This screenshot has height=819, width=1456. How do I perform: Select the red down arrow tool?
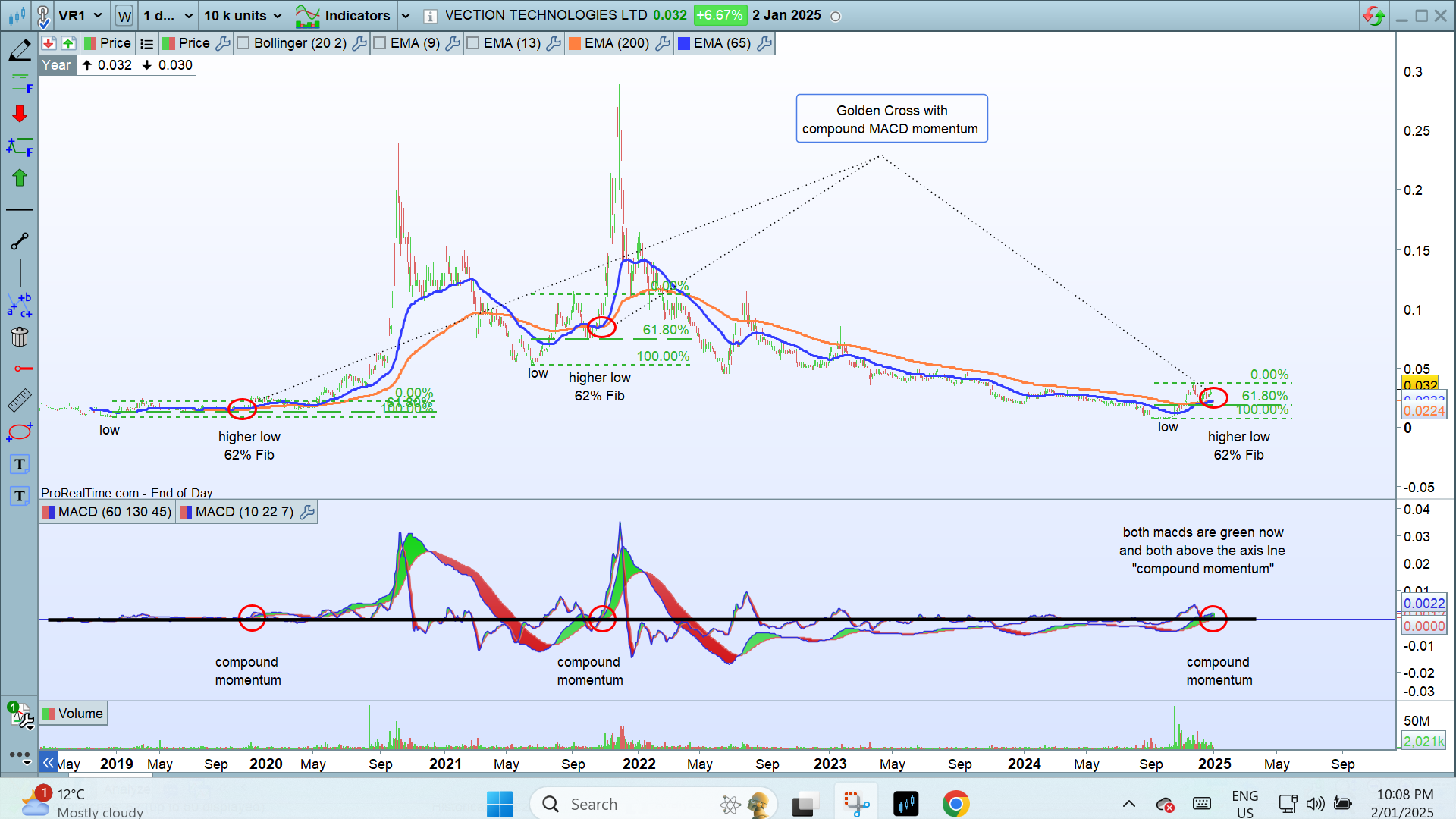click(x=20, y=114)
